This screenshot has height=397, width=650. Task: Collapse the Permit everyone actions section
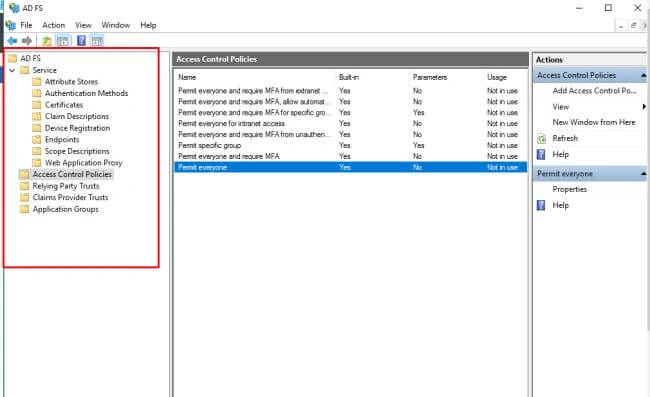point(643,174)
